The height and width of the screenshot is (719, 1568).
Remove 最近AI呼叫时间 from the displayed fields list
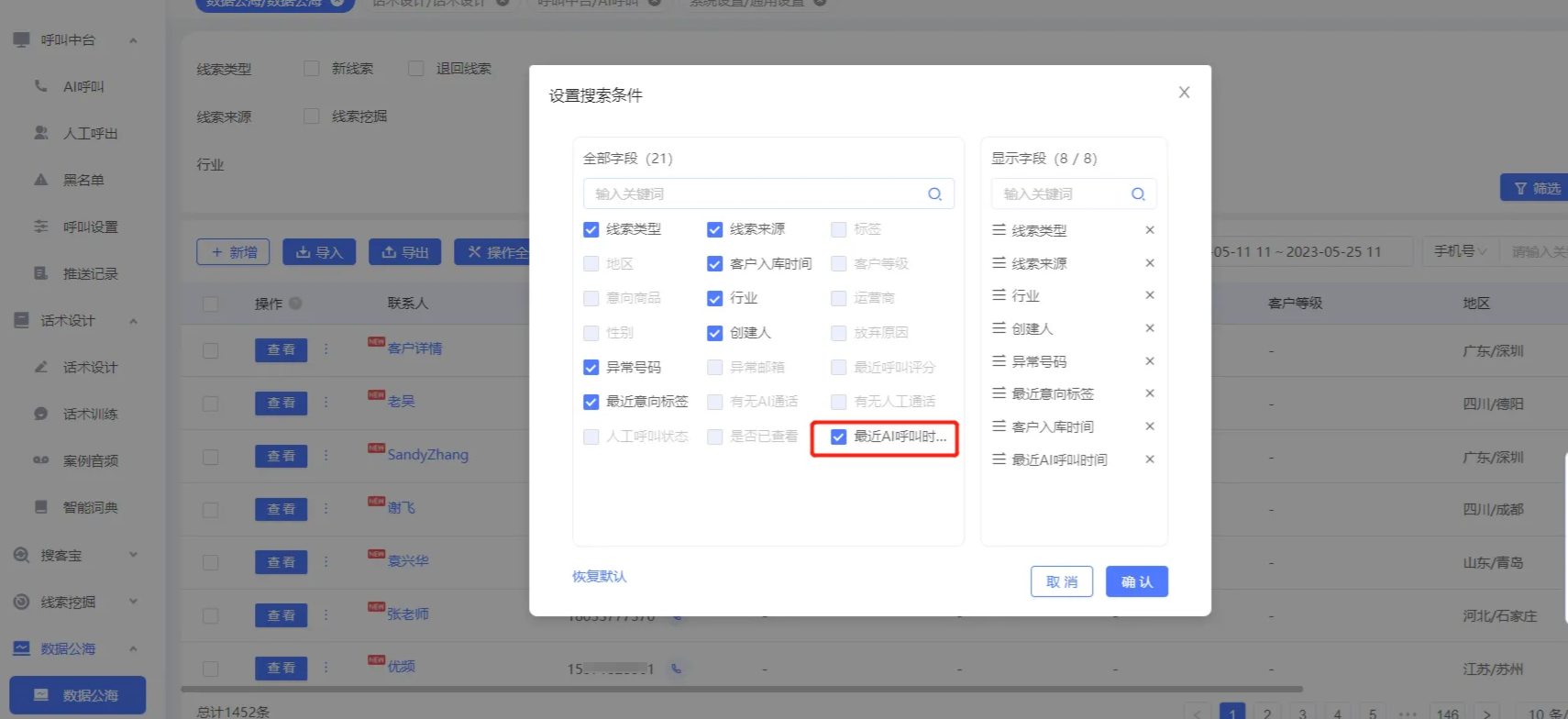pos(1149,459)
